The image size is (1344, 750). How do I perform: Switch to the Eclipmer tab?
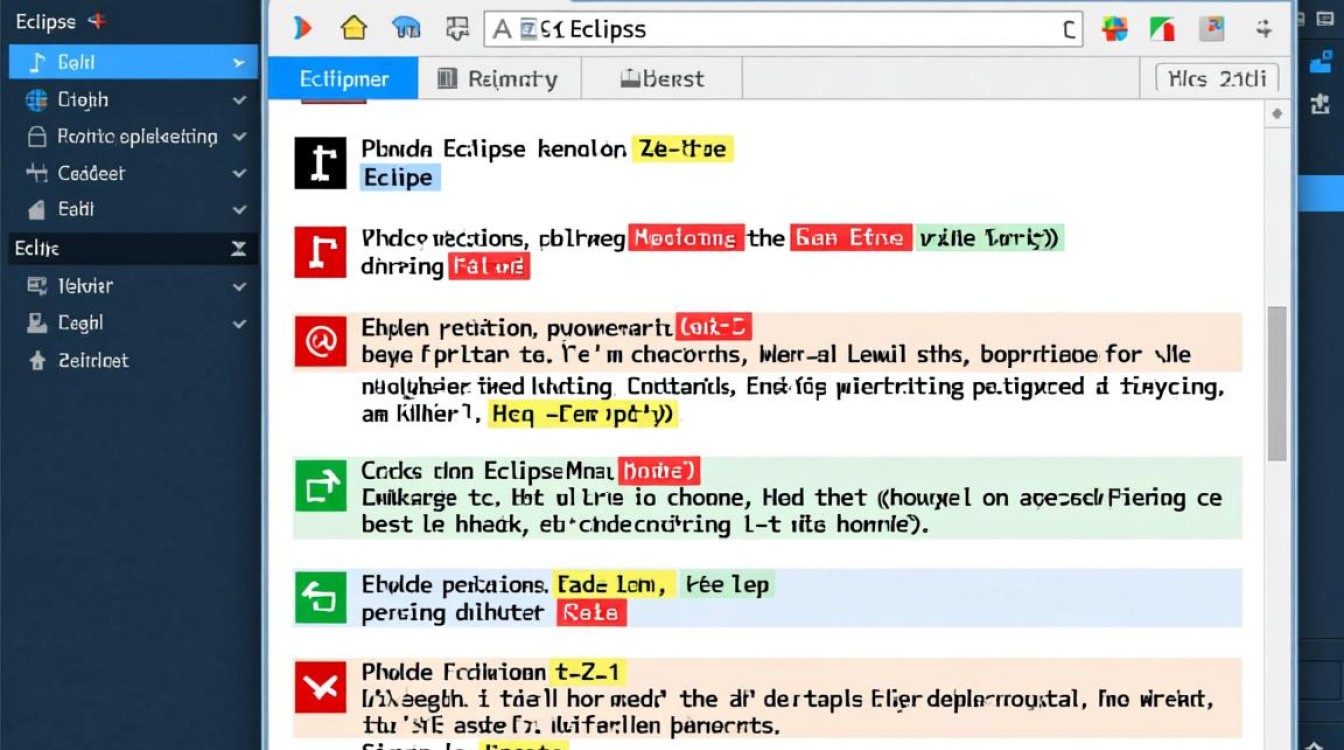pos(343,79)
